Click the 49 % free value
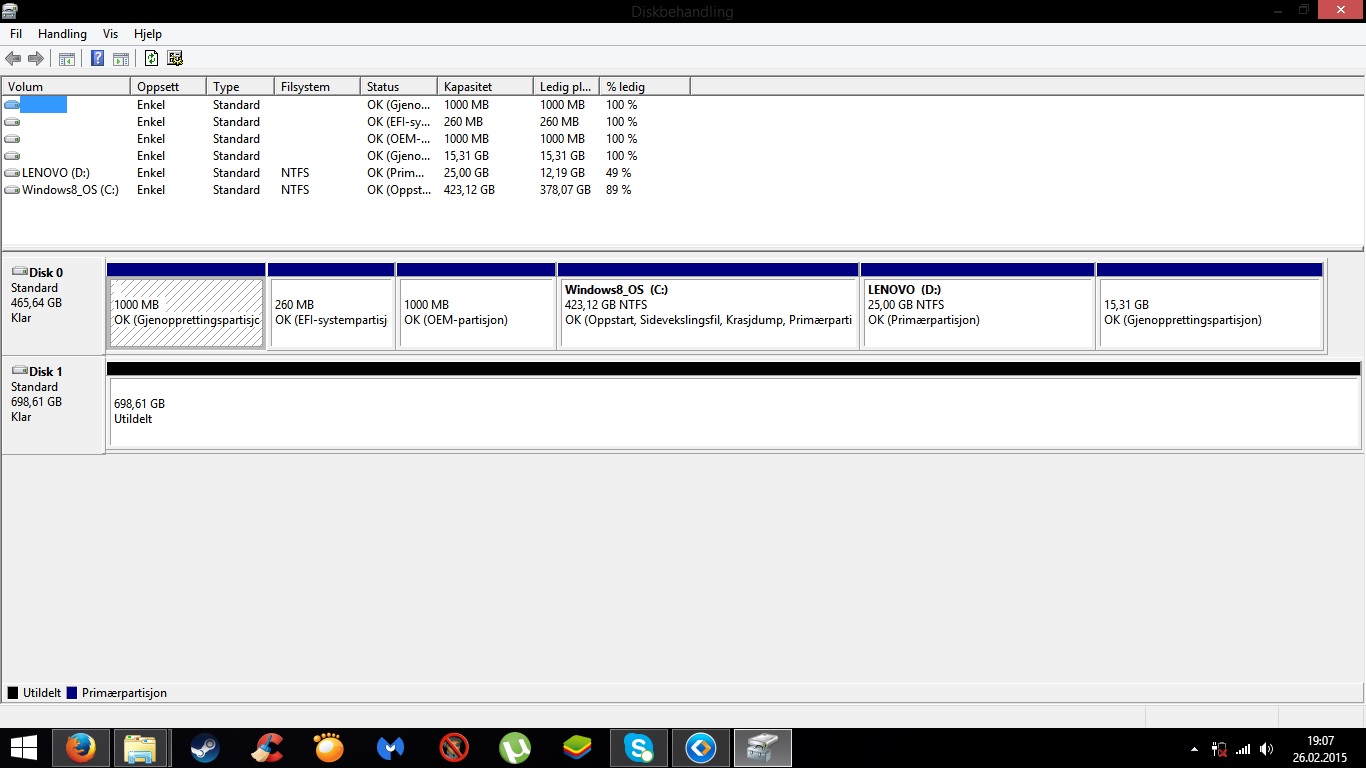The width and height of the screenshot is (1366, 768). pos(618,173)
